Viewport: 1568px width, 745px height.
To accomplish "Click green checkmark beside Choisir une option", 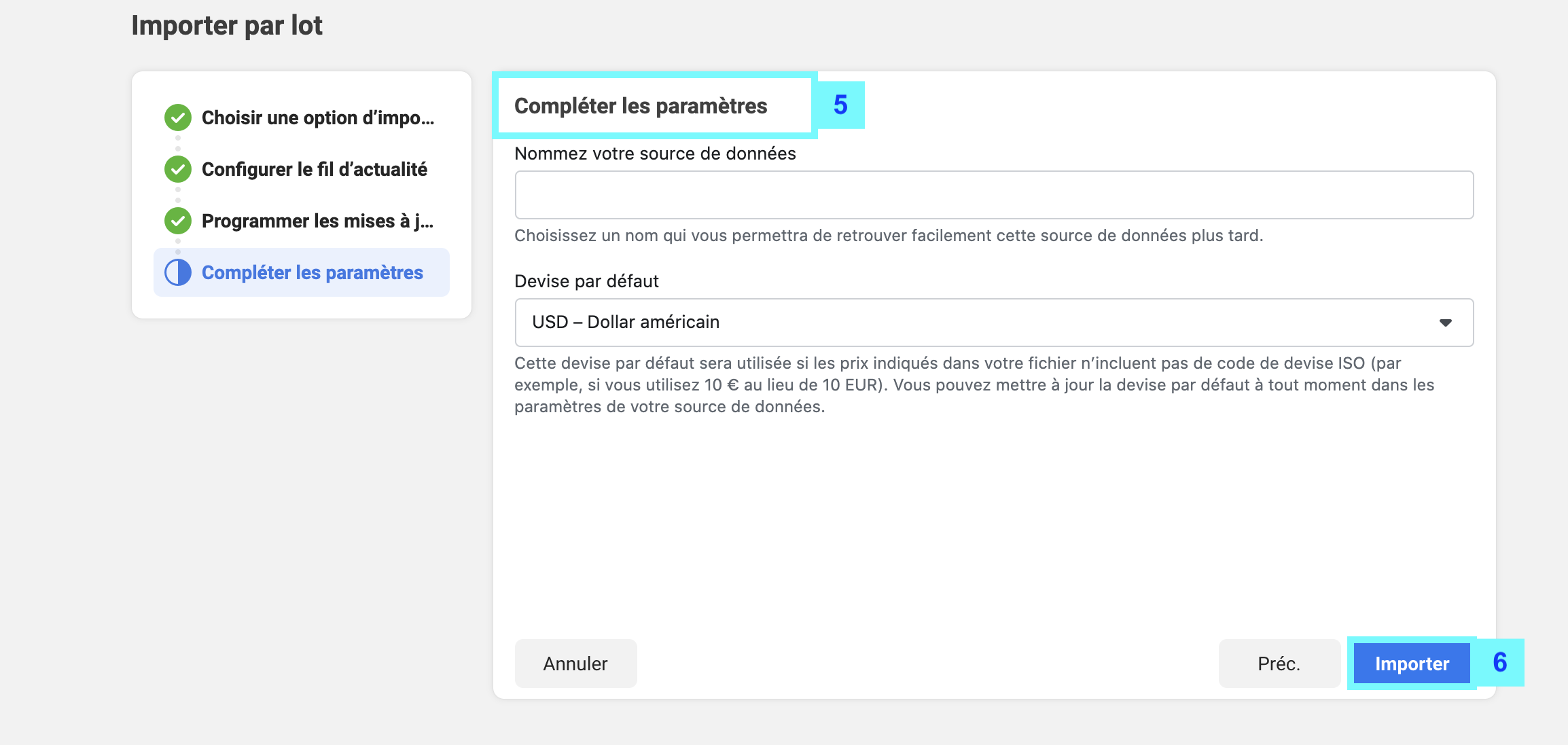I will 178,117.
